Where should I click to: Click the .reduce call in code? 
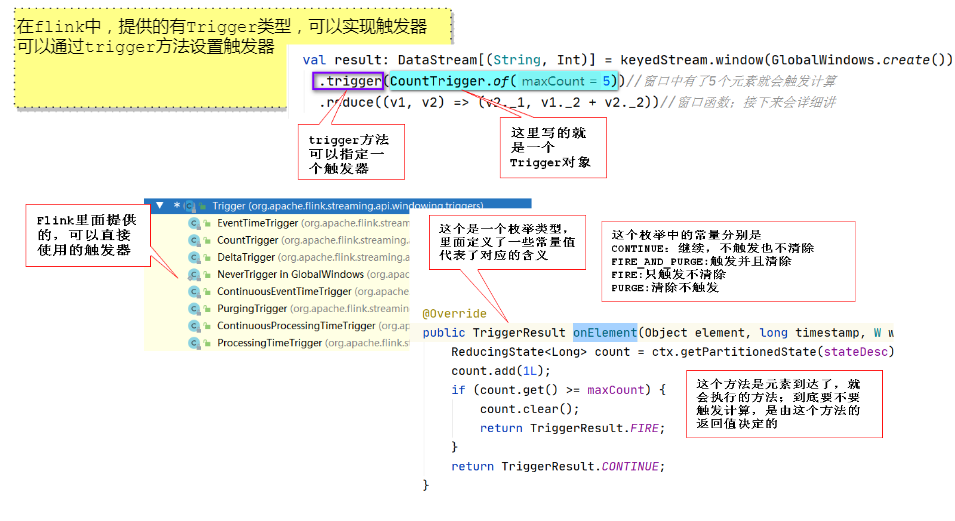tap(347, 102)
